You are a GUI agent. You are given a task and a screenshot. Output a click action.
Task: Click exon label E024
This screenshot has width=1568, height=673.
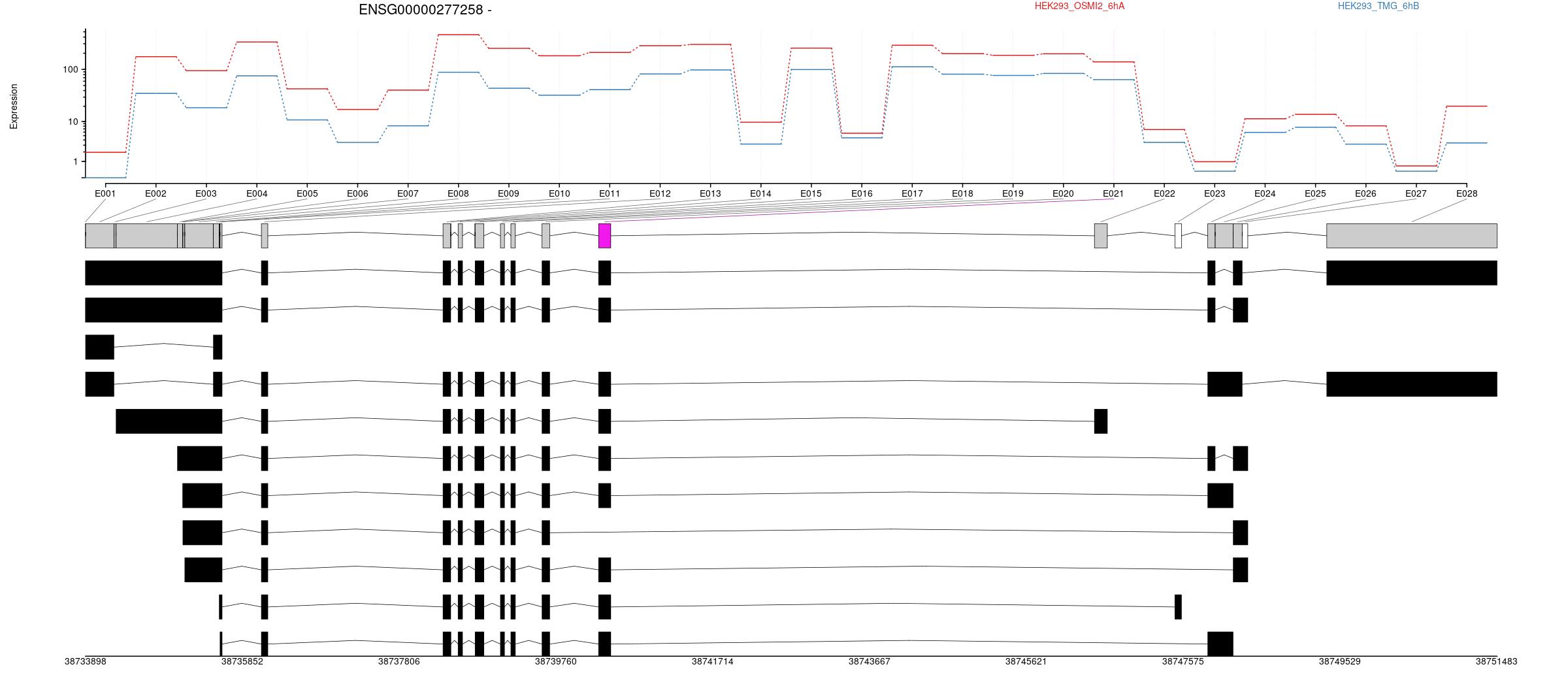pos(1265,193)
